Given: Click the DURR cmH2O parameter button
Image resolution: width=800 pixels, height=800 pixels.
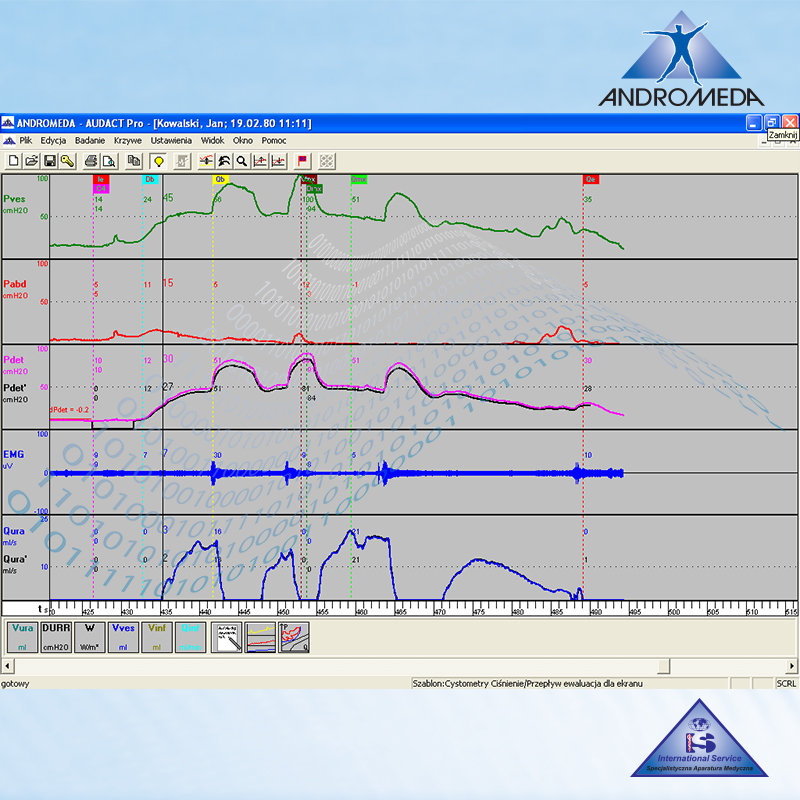Looking at the screenshot, I should tap(58, 636).
